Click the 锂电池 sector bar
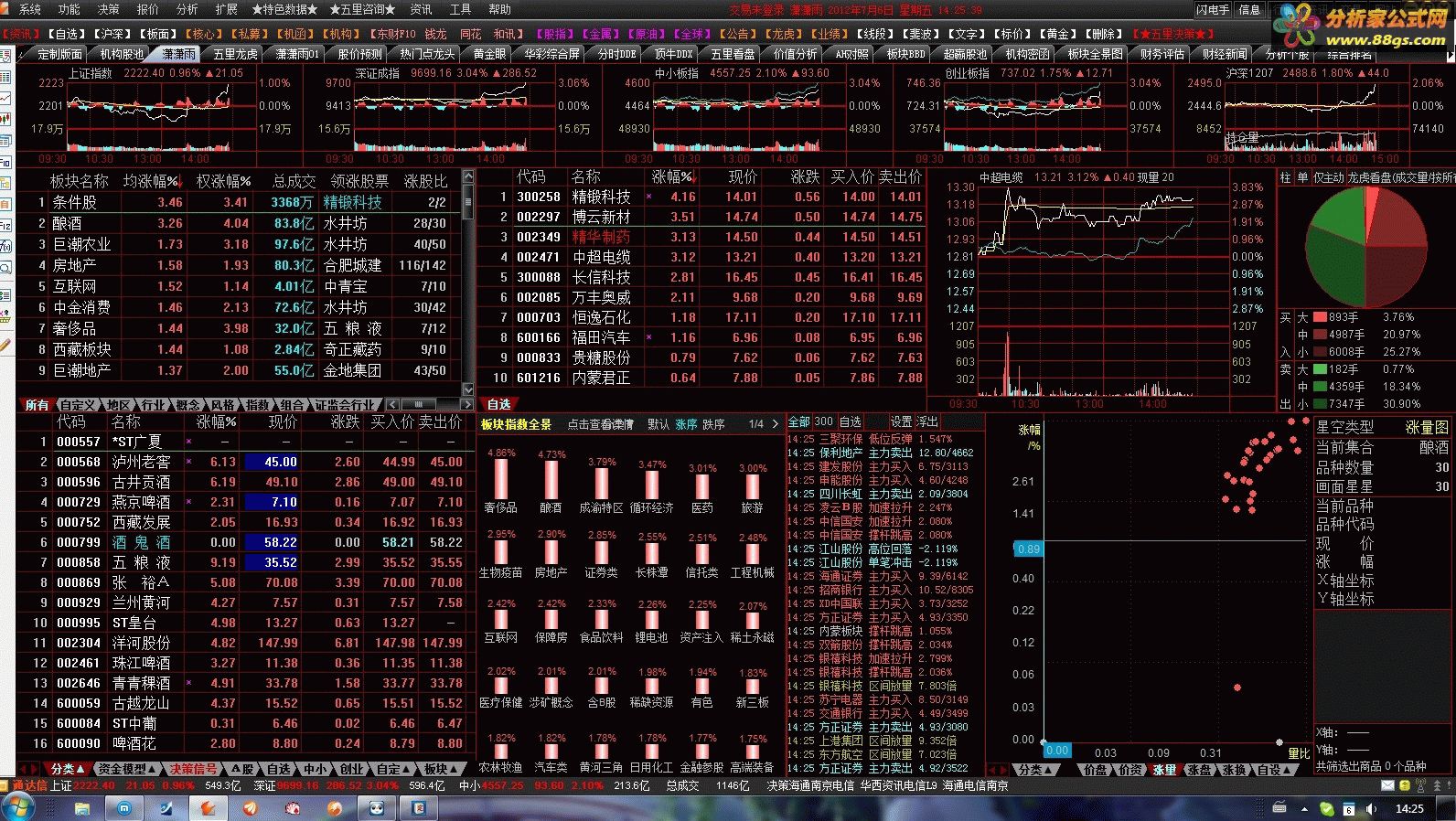Viewport: 1456px width, 821px height. pos(652,620)
